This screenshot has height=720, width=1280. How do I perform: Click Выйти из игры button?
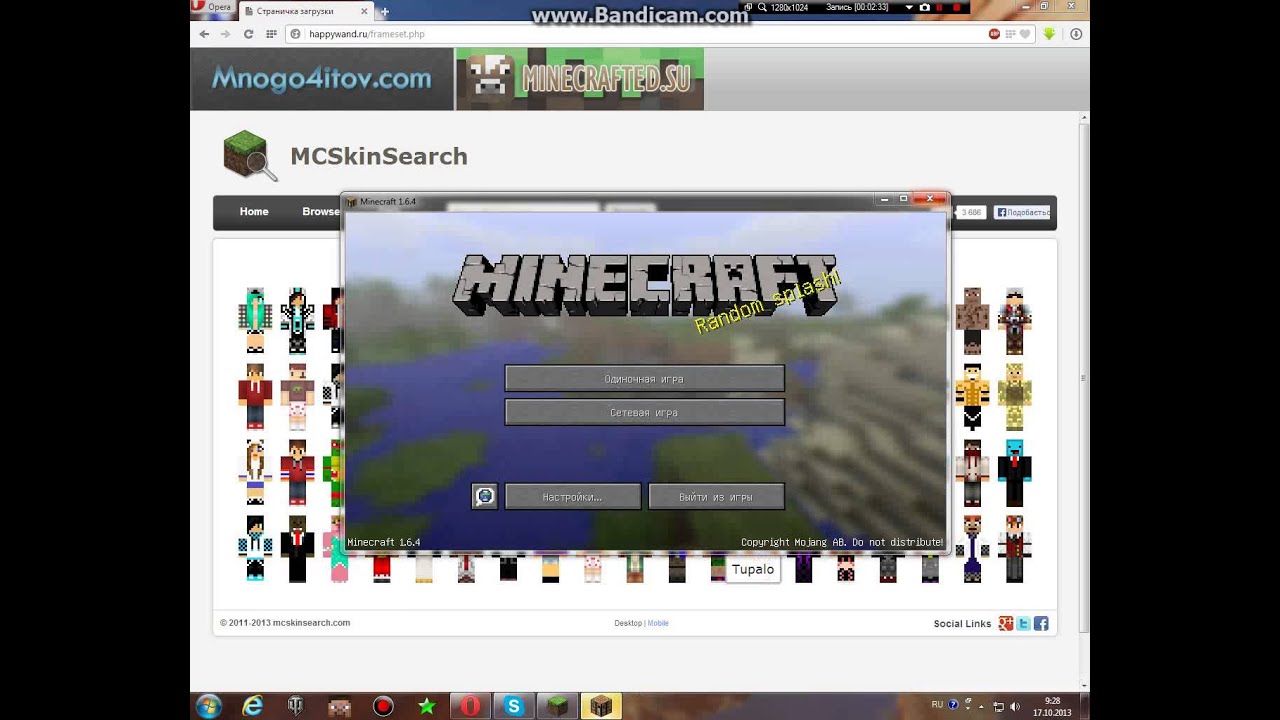(716, 496)
